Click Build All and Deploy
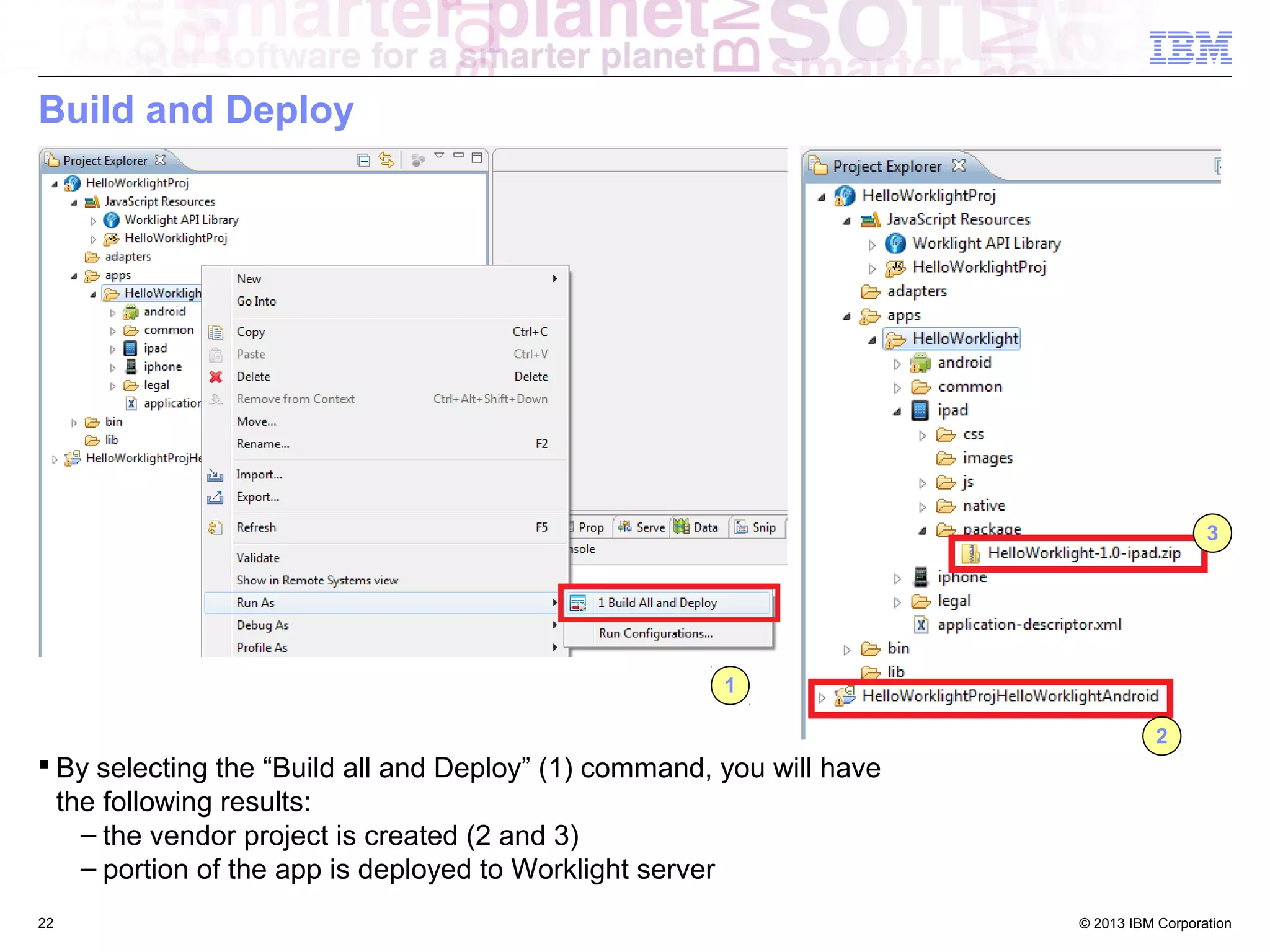Image resolution: width=1270 pixels, height=952 pixels. point(669,603)
